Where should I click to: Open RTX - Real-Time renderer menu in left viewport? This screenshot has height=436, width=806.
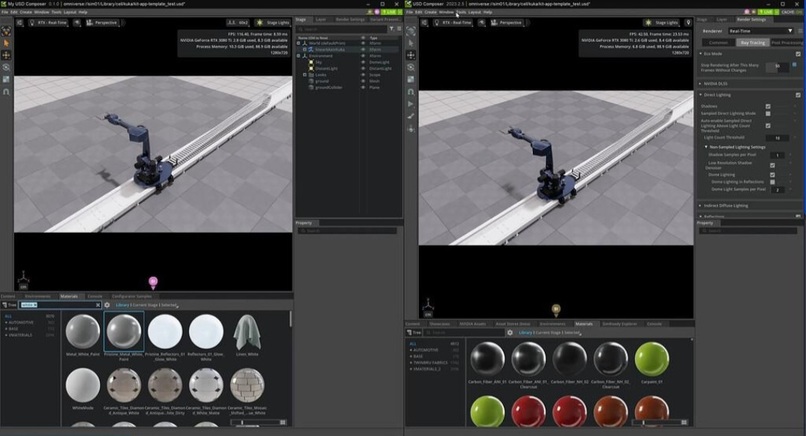pyautogui.click(x=47, y=23)
